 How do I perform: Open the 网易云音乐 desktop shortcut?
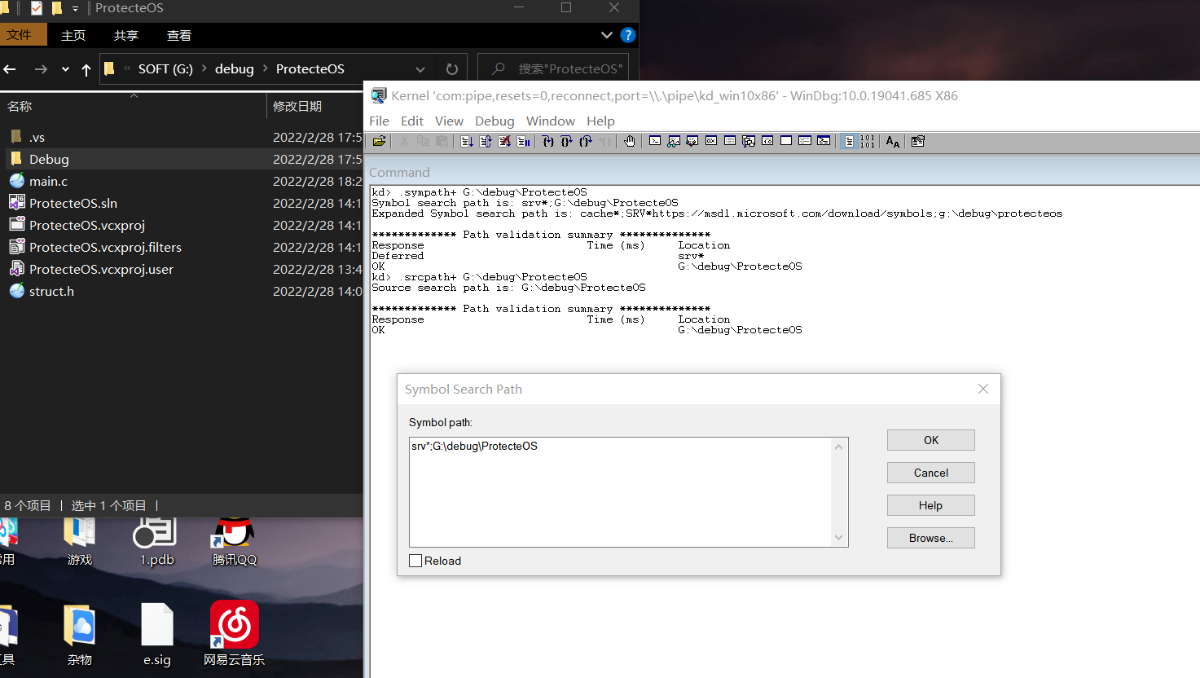234,633
